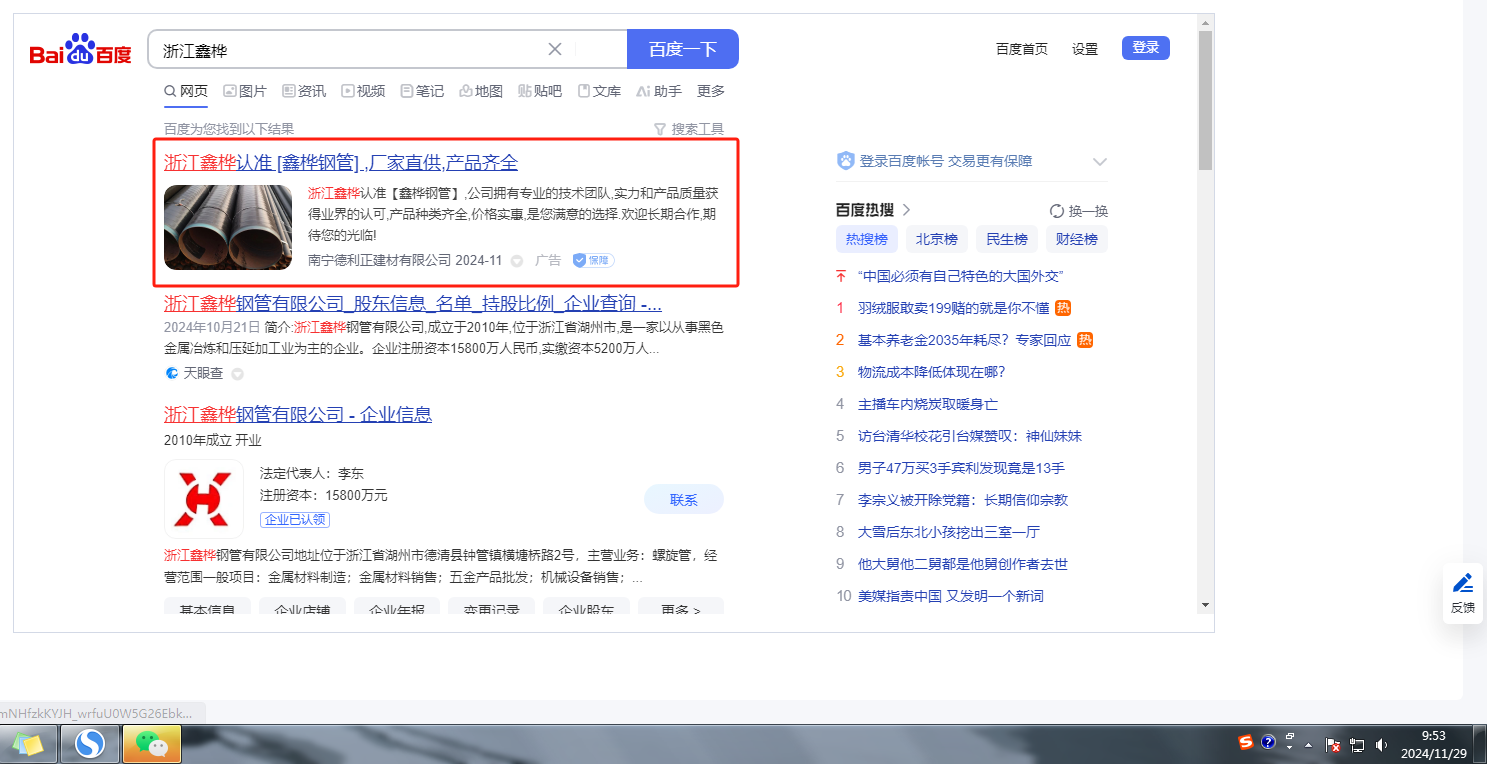1487x764 pixels.
Task: Click the Sogou input method tray icon
Action: (x=1246, y=742)
